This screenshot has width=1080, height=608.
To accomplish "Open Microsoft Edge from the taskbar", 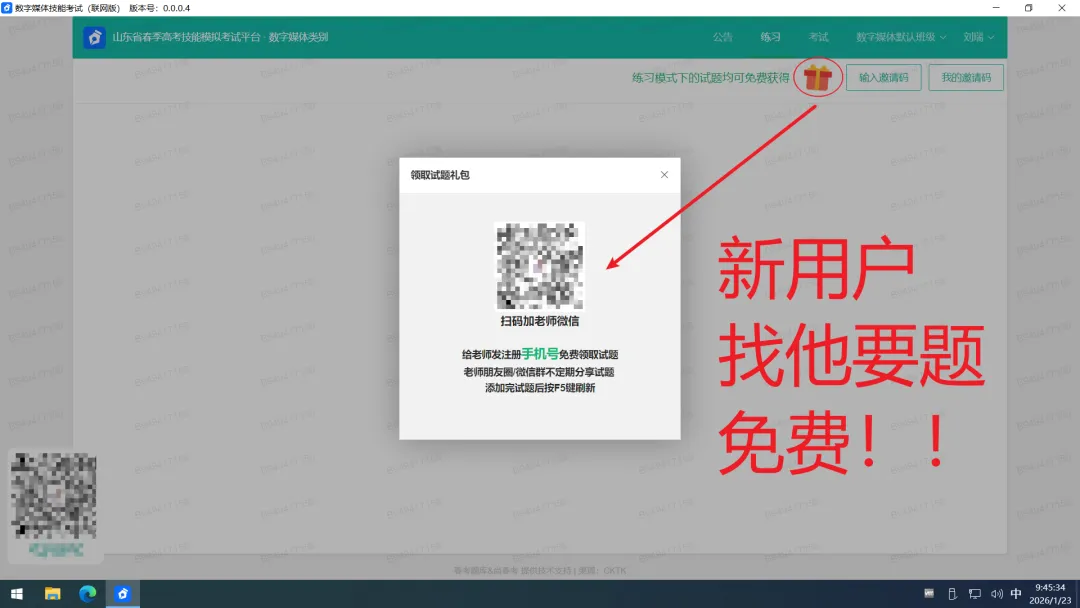I will point(87,594).
